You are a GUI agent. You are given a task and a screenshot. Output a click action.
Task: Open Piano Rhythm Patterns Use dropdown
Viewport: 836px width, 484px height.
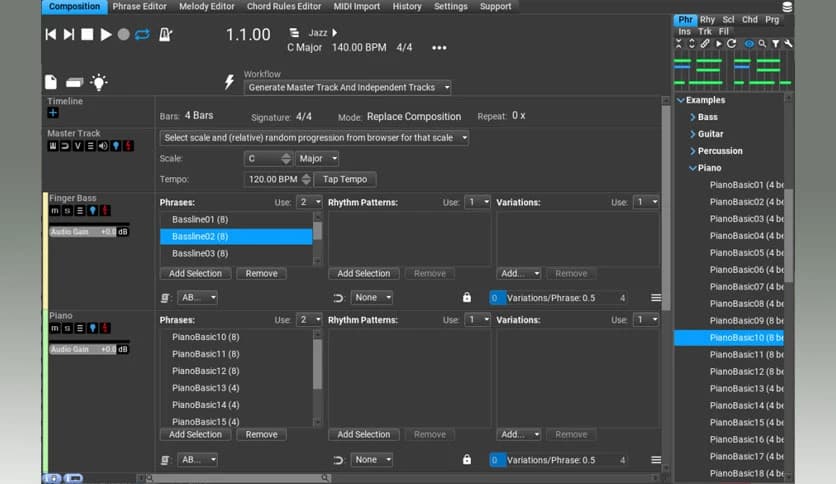pos(477,320)
